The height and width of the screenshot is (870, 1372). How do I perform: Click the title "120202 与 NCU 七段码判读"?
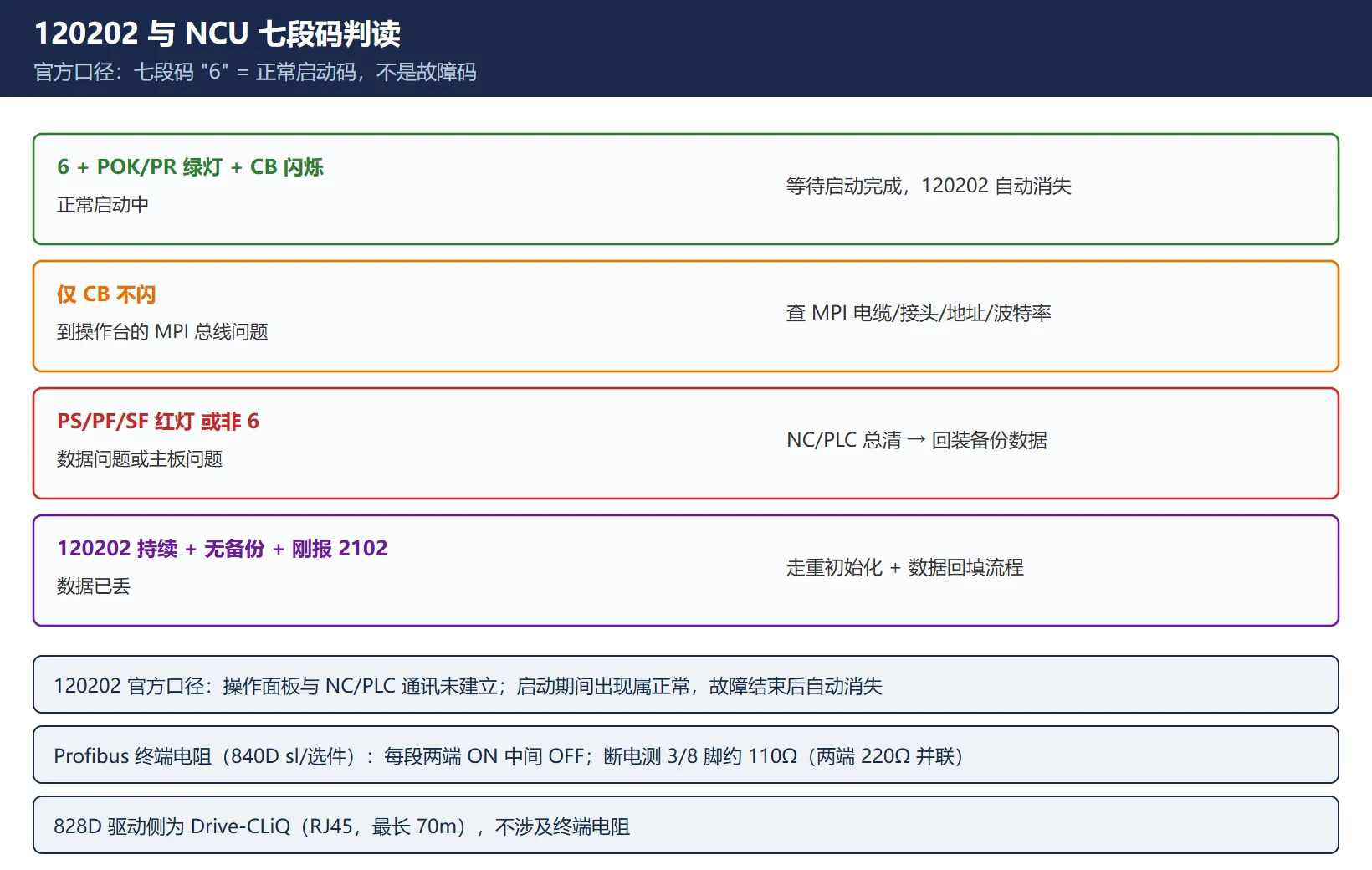[x=217, y=33]
